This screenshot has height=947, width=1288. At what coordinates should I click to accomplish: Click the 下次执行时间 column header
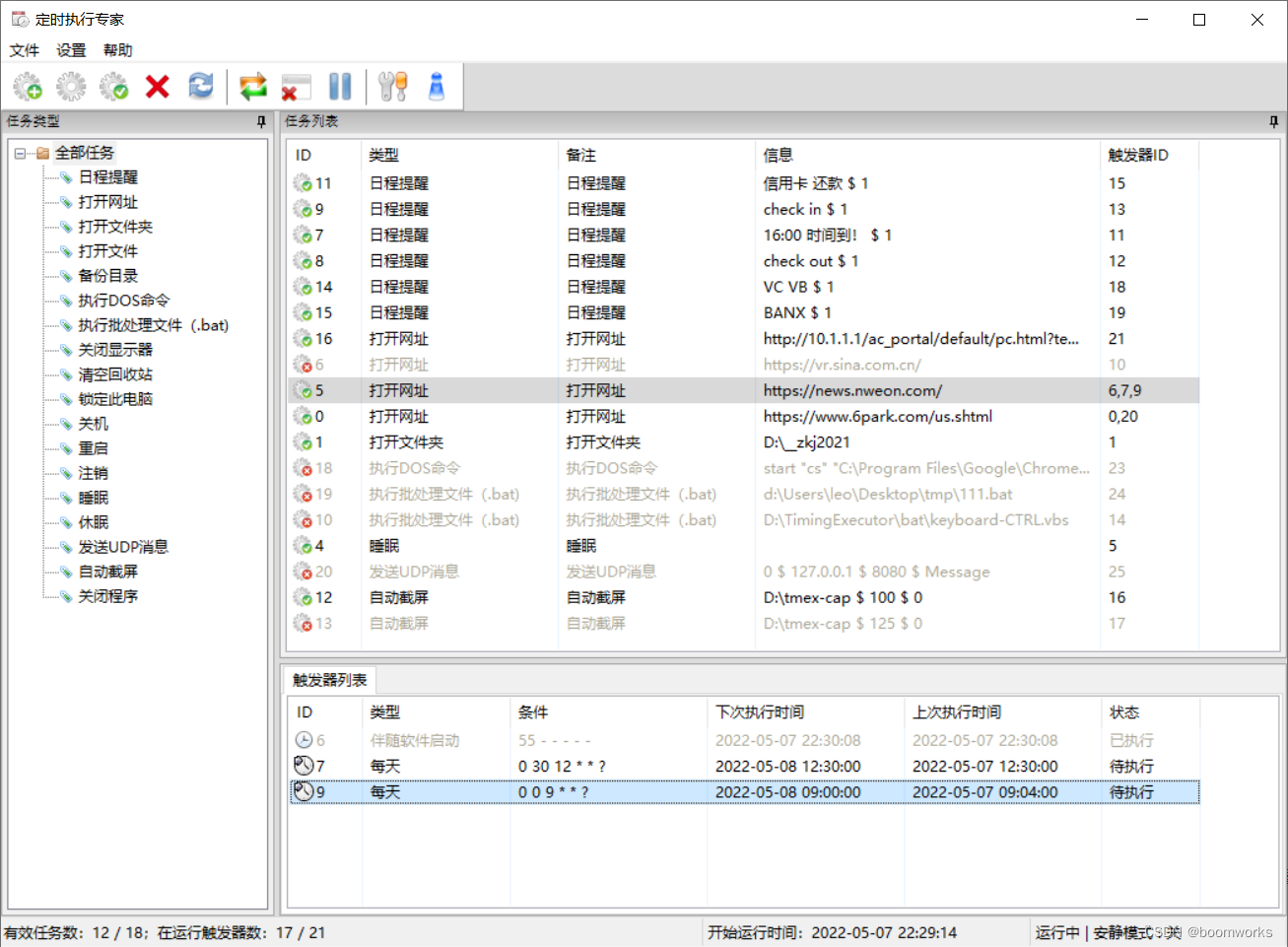pyautogui.click(x=806, y=711)
